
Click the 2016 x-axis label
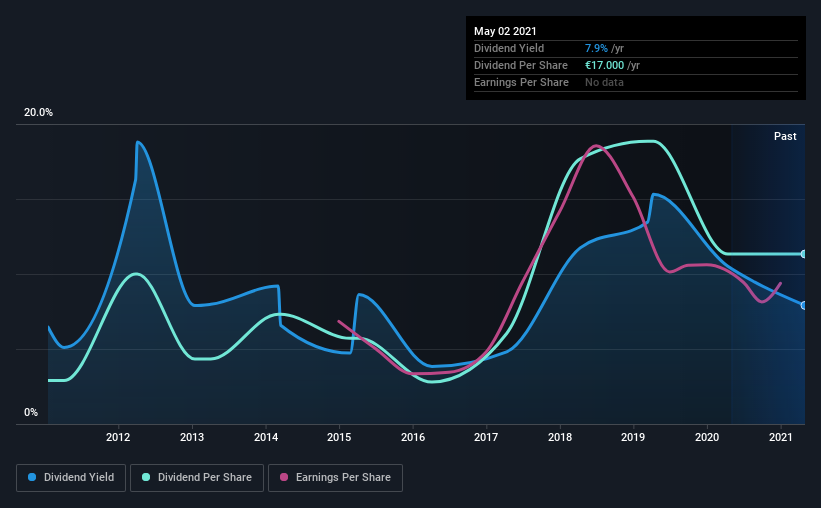point(413,437)
